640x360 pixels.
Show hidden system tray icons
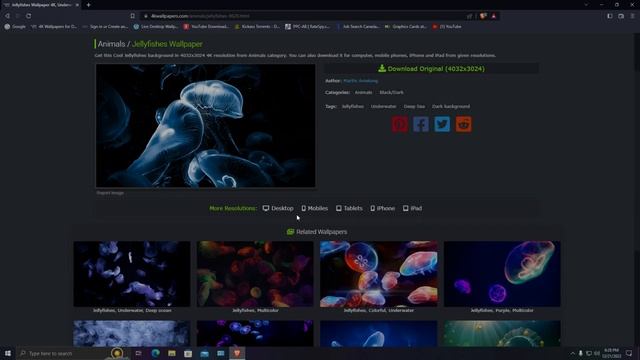click(x=573, y=353)
